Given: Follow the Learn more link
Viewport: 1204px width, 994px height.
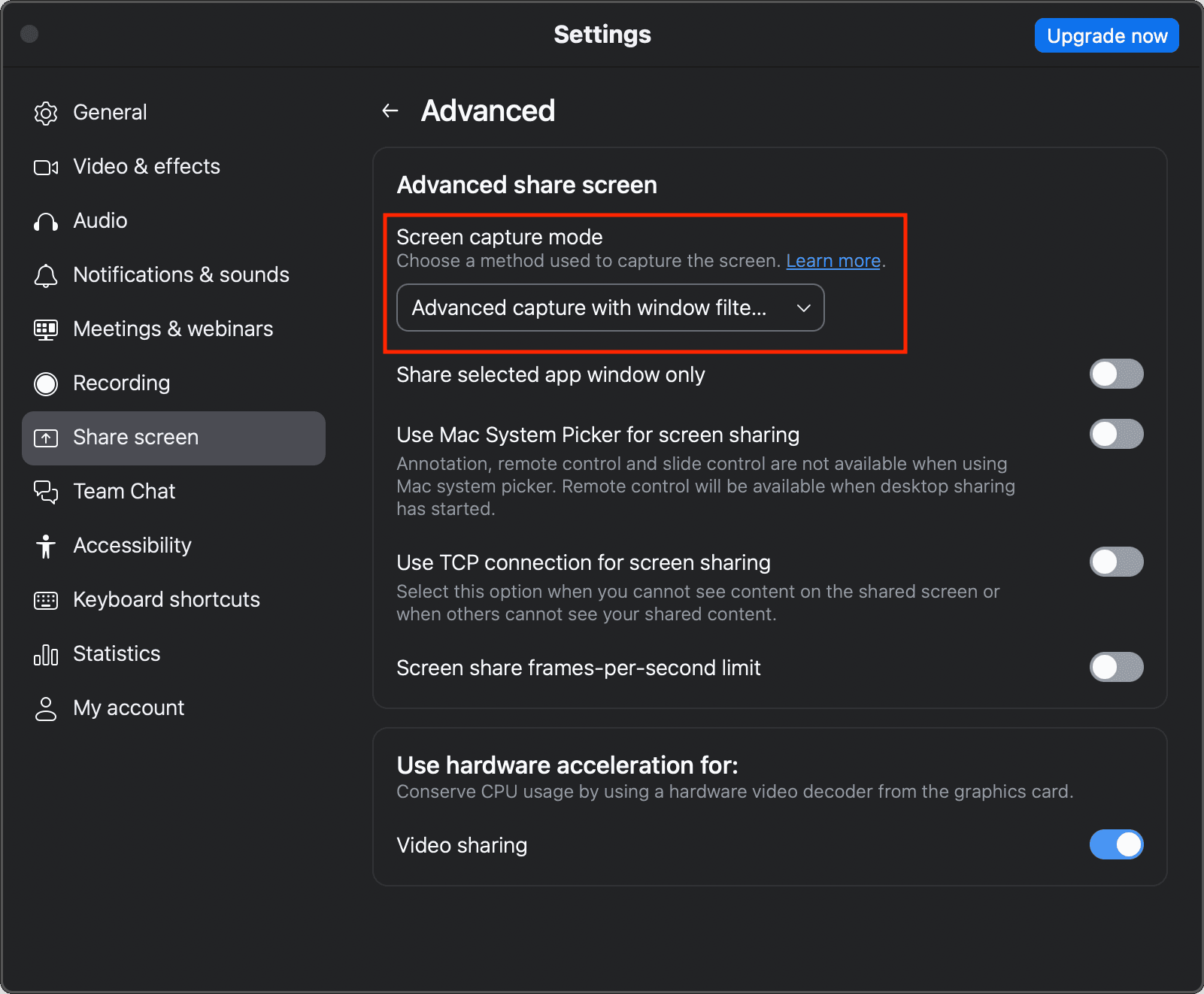Looking at the screenshot, I should pyautogui.click(x=832, y=261).
